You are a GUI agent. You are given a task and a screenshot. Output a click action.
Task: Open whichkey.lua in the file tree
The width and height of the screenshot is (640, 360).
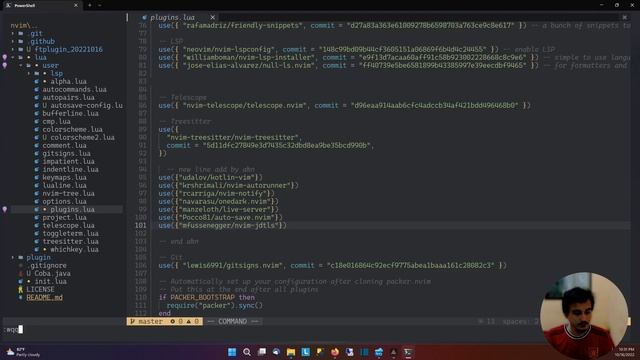pos(74,249)
